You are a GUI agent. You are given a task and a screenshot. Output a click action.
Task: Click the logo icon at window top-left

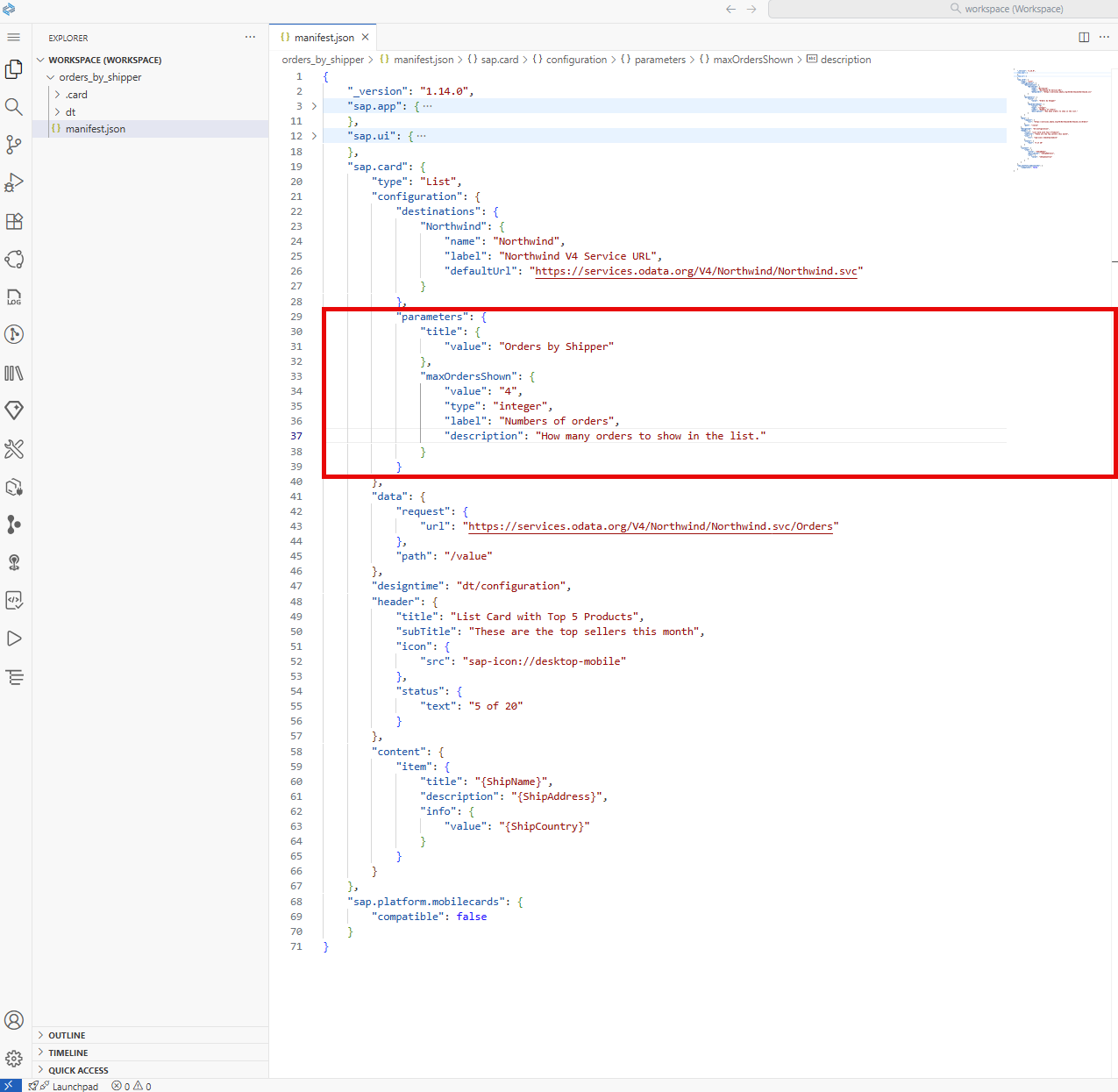click(9, 9)
